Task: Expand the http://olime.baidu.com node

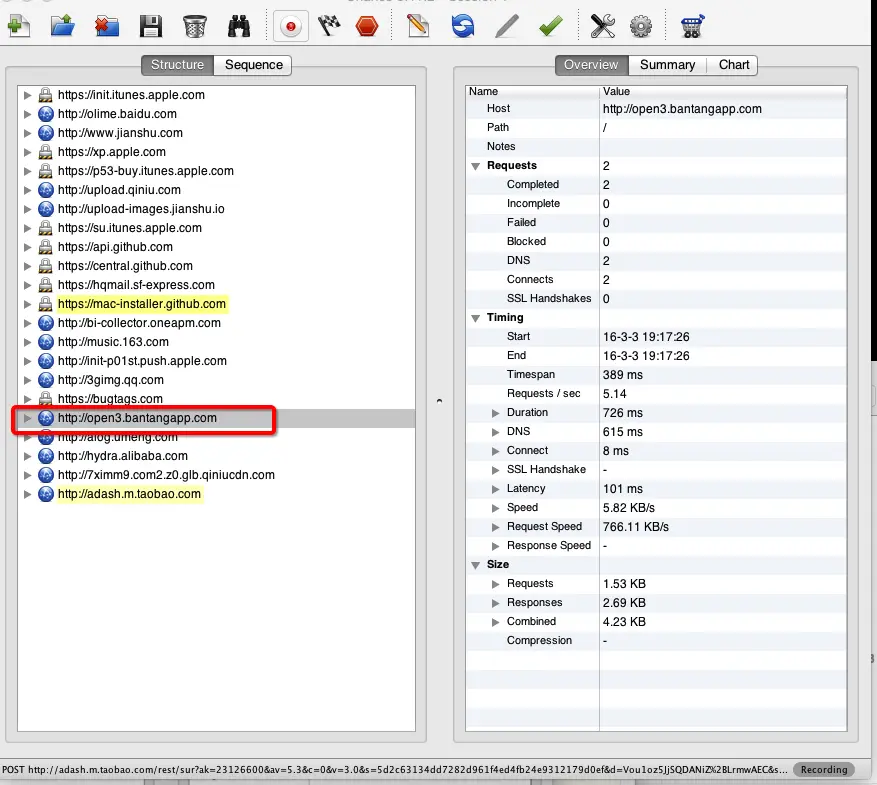Action: [27, 114]
